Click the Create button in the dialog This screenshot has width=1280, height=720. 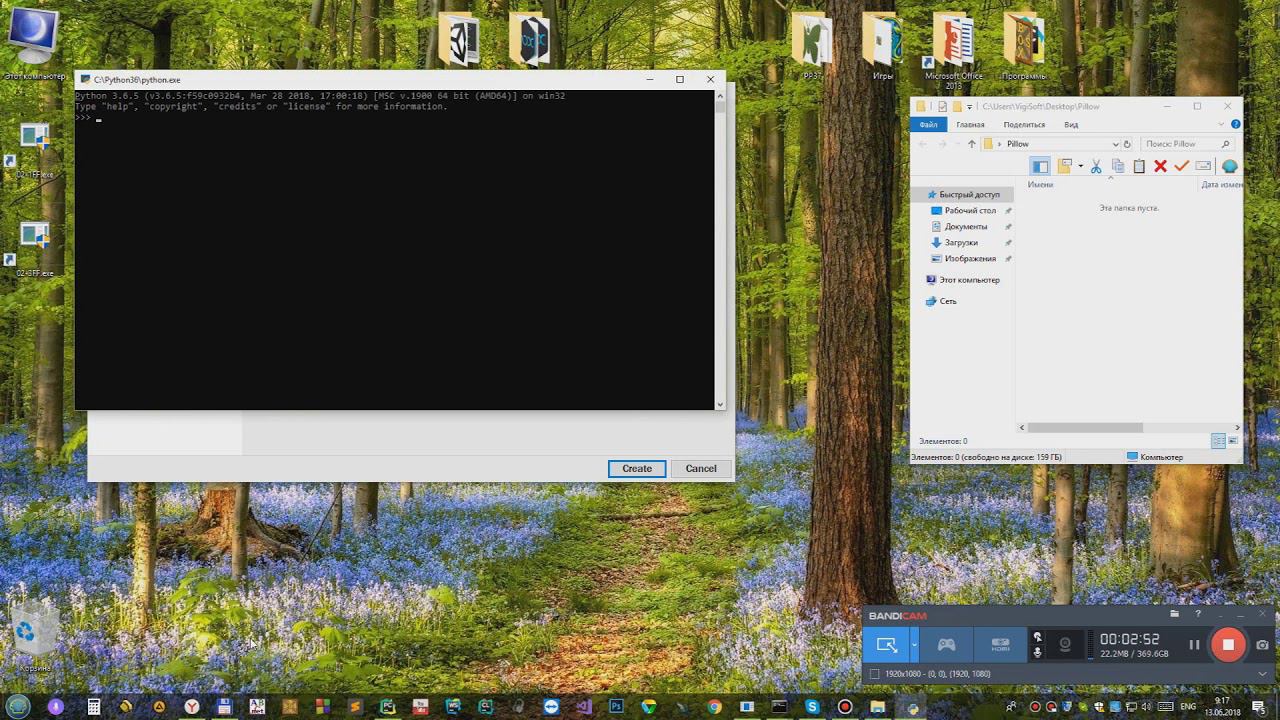[x=637, y=468]
